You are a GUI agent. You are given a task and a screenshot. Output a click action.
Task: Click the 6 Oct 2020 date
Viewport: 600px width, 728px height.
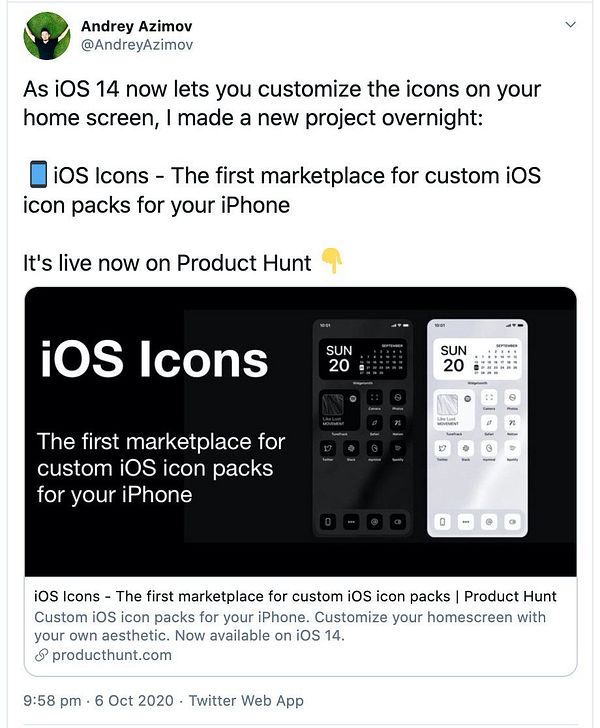tap(134, 700)
